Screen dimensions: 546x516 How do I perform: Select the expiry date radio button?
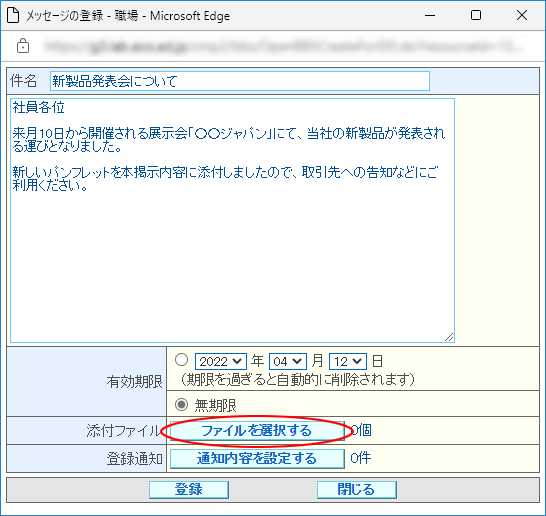tap(181, 360)
